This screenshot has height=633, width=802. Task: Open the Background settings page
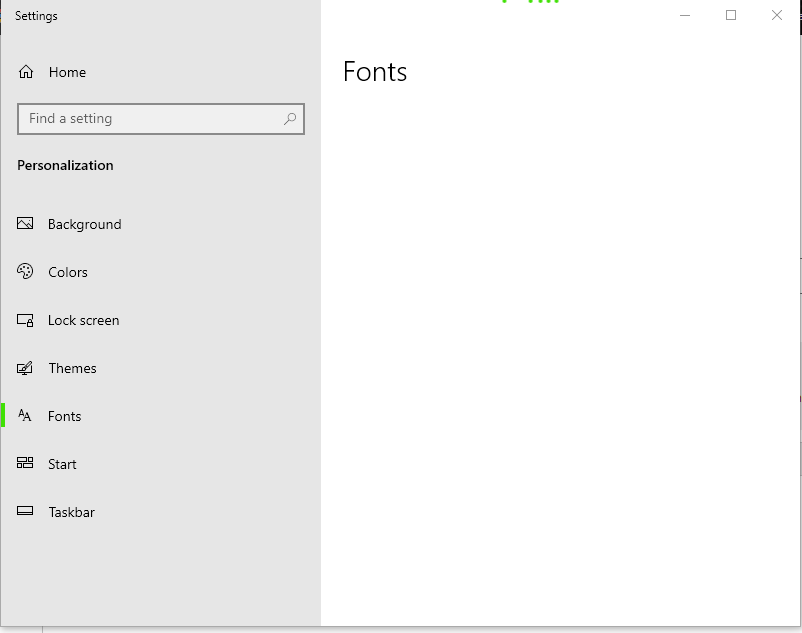85,224
